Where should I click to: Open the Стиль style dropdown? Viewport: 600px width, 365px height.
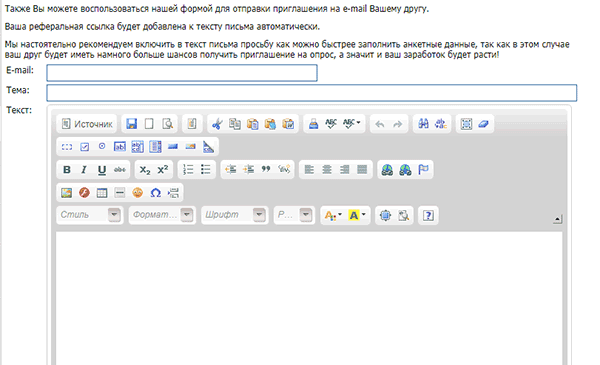[x=90, y=215]
